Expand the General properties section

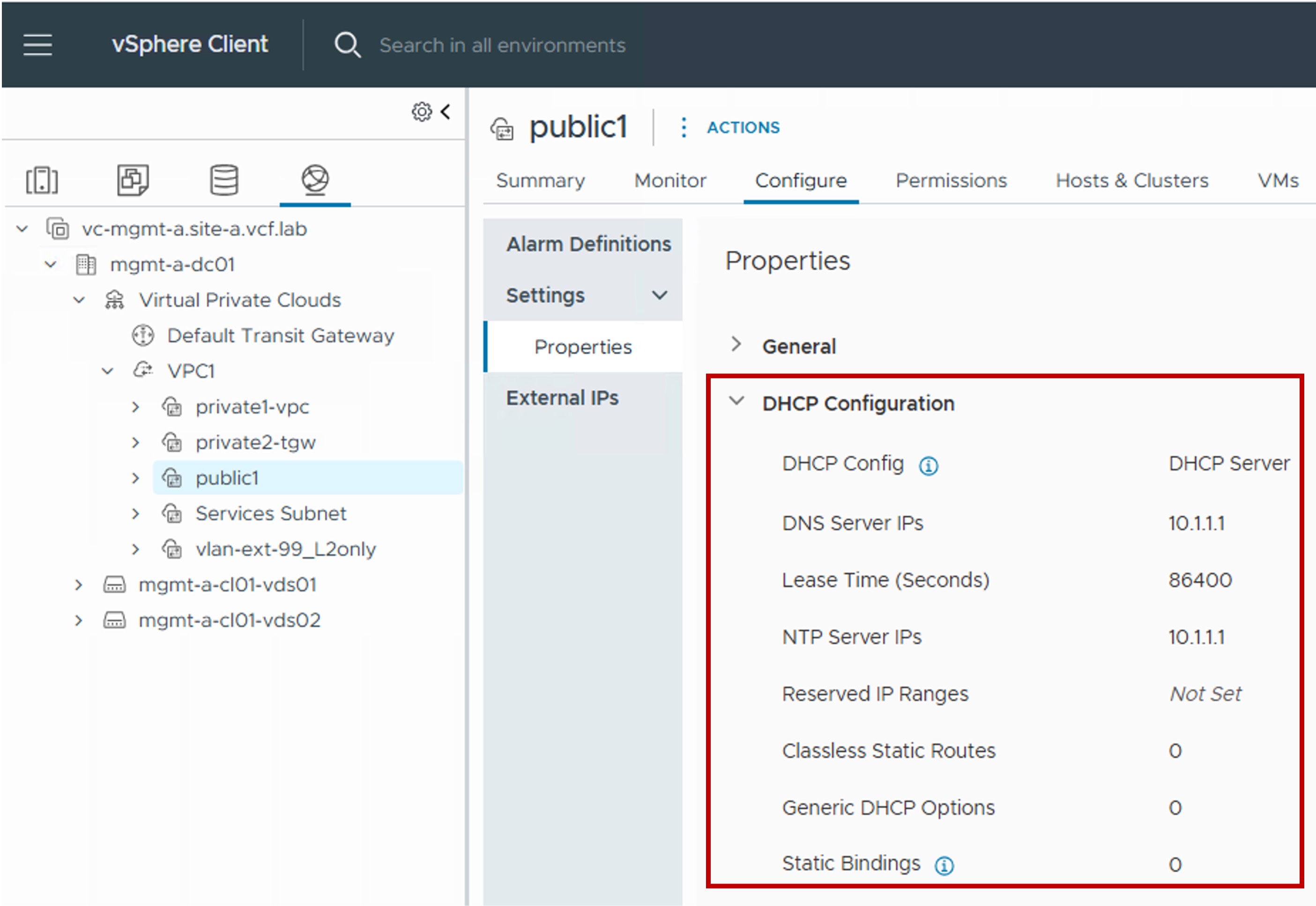(x=736, y=345)
